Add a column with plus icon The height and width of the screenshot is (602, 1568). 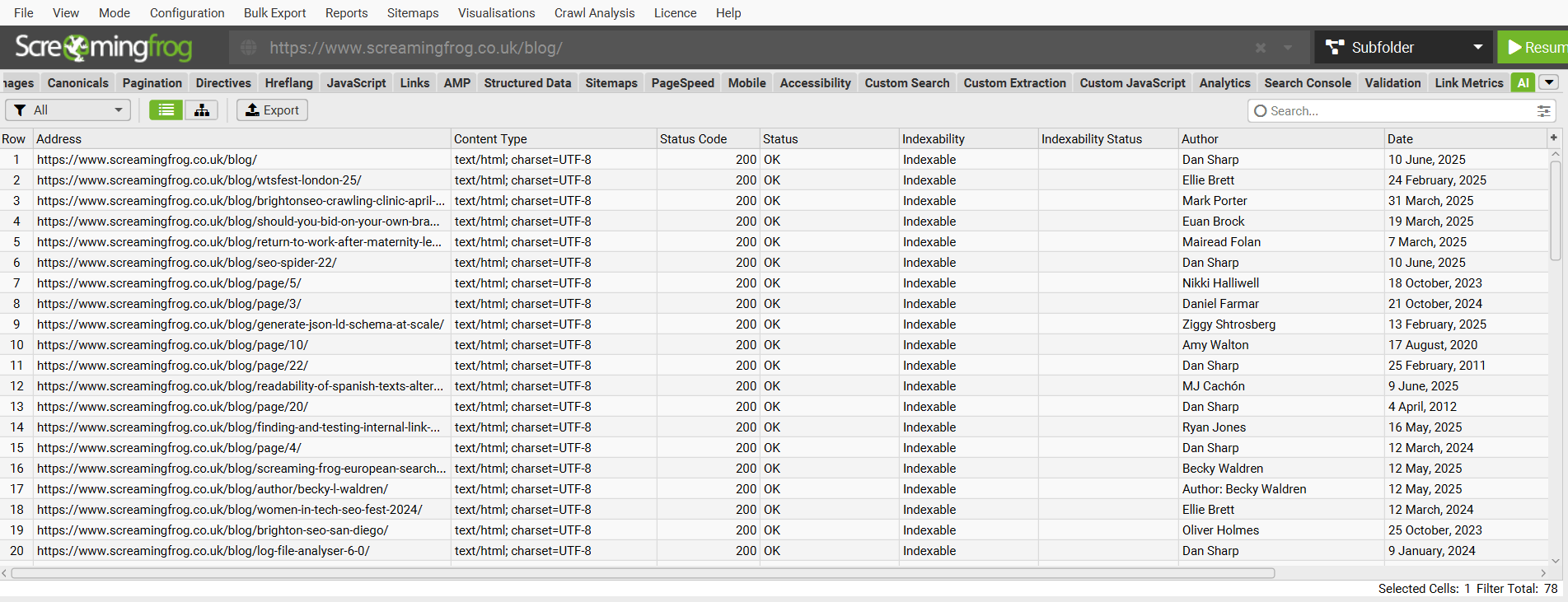click(x=1554, y=138)
